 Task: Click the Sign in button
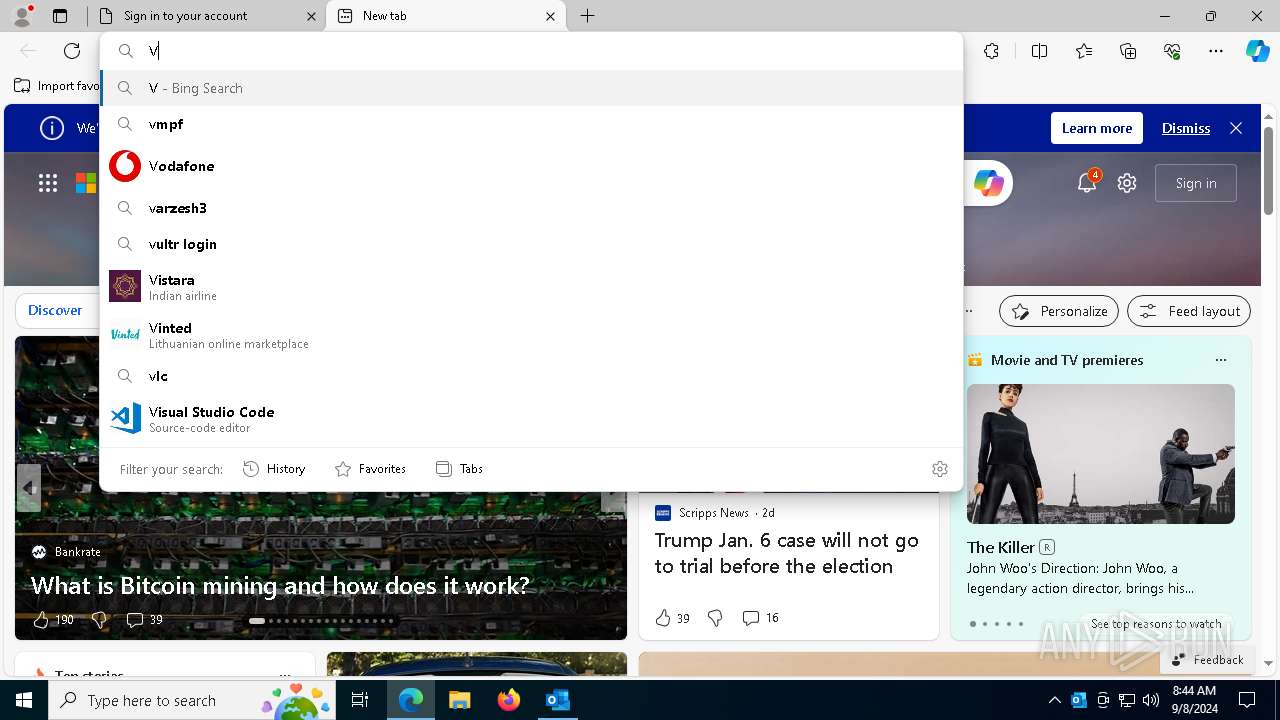[1196, 183]
